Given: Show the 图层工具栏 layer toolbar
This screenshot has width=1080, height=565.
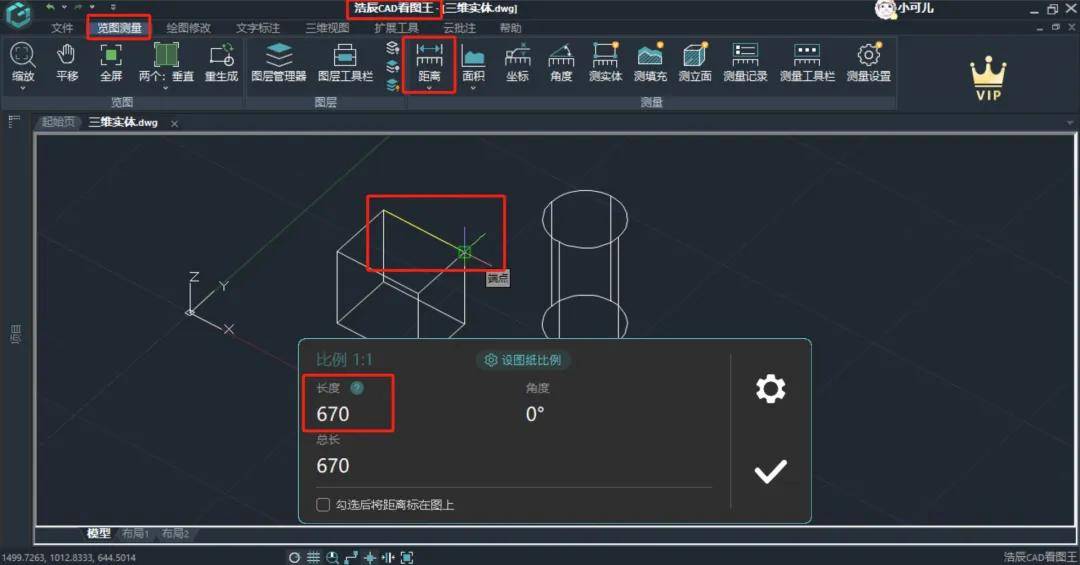Looking at the screenshot, I should [x=345, y=62].
